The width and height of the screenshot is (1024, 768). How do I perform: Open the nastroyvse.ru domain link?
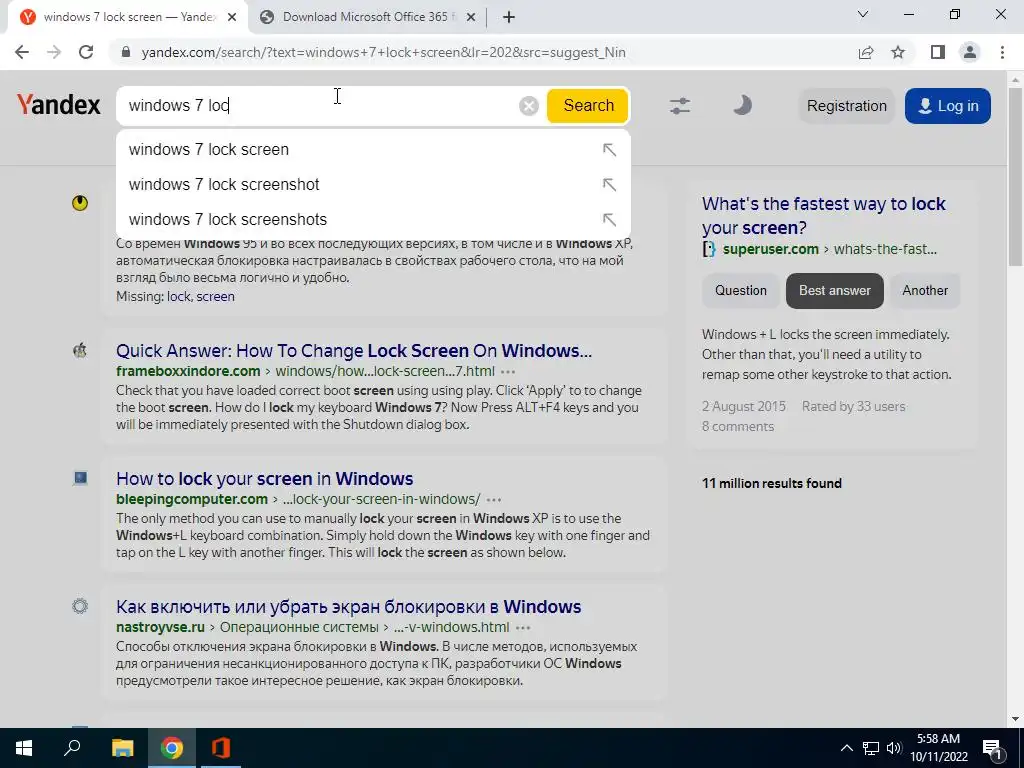point(161,627)
